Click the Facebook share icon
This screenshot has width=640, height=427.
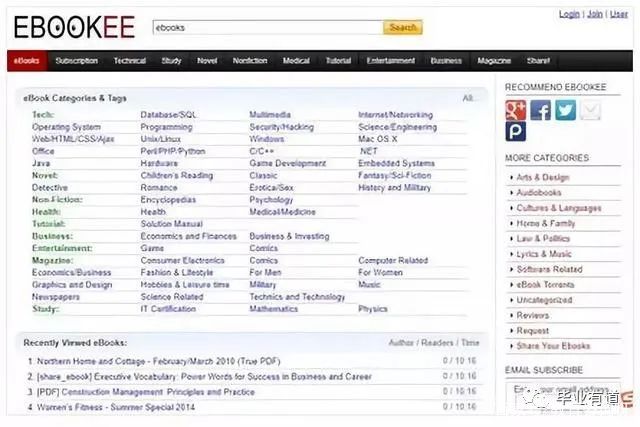click(540, 110)
